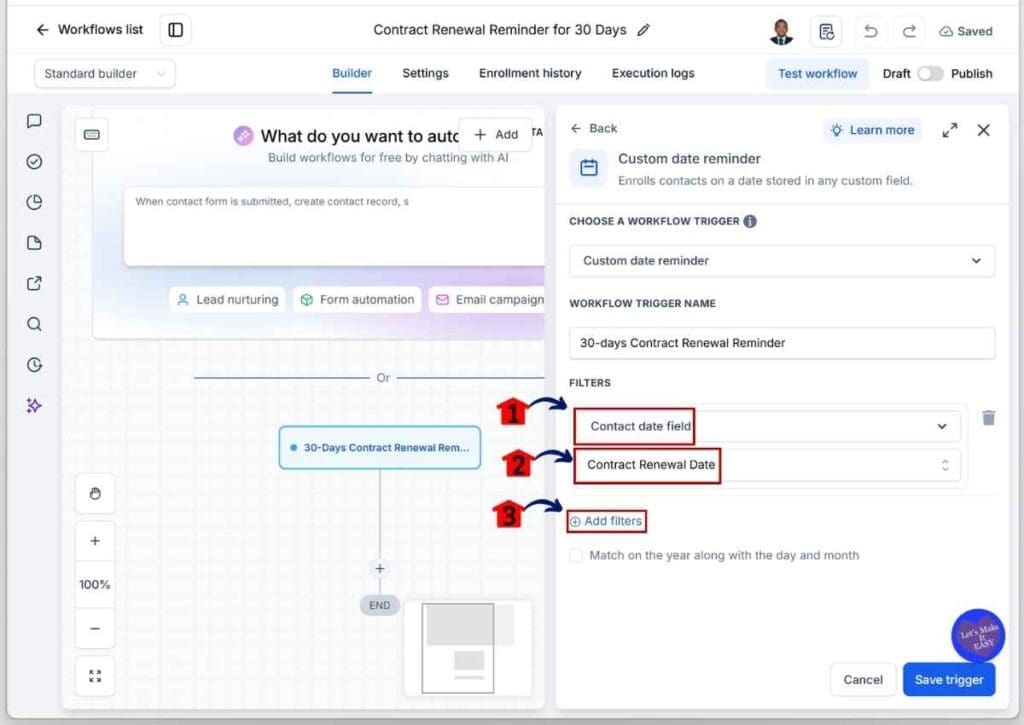The image size is (1024, 725).
Task: Expand the trigger panel fullscreen
Action: [x=950, y=130]
